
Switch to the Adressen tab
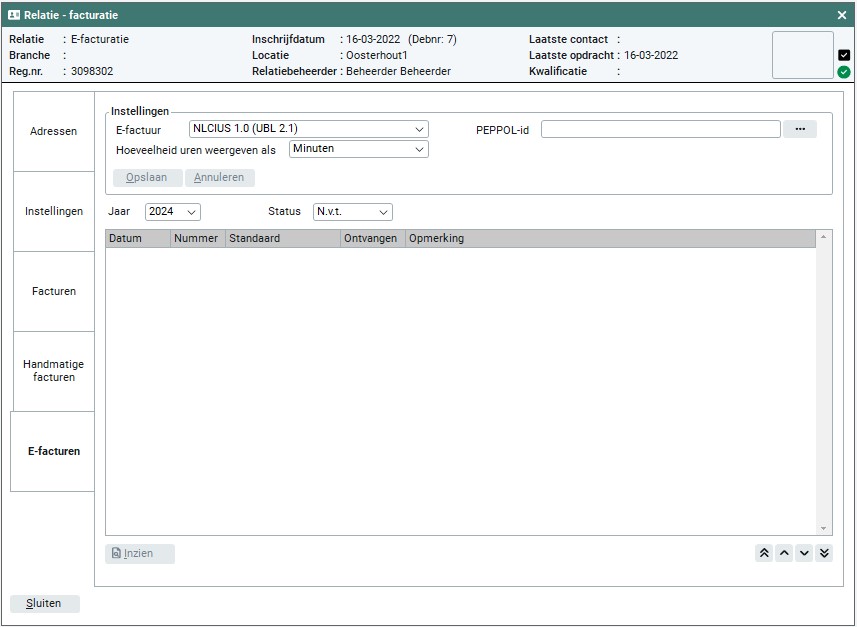(53, 131)
